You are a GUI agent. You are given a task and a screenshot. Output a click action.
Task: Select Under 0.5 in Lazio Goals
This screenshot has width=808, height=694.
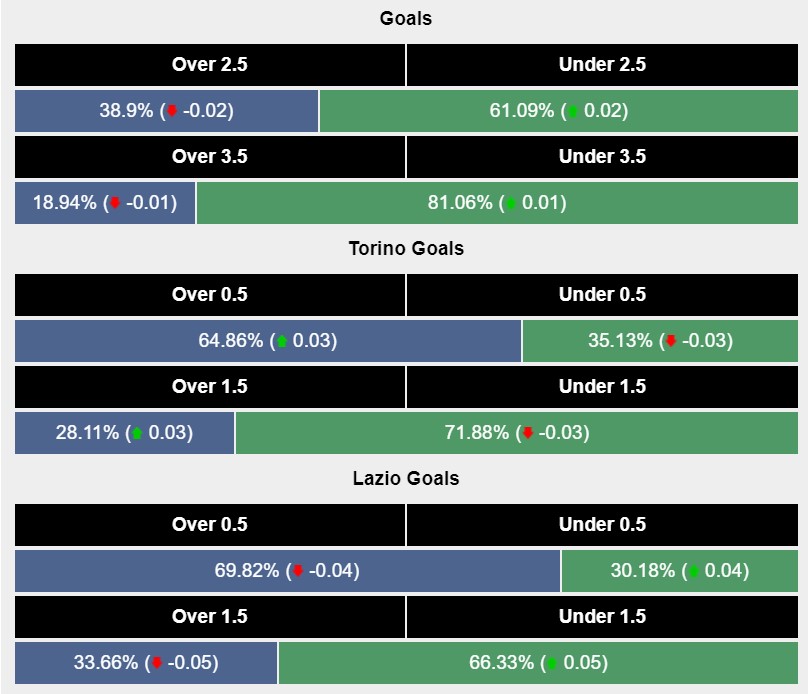click(x=602, y=525)
